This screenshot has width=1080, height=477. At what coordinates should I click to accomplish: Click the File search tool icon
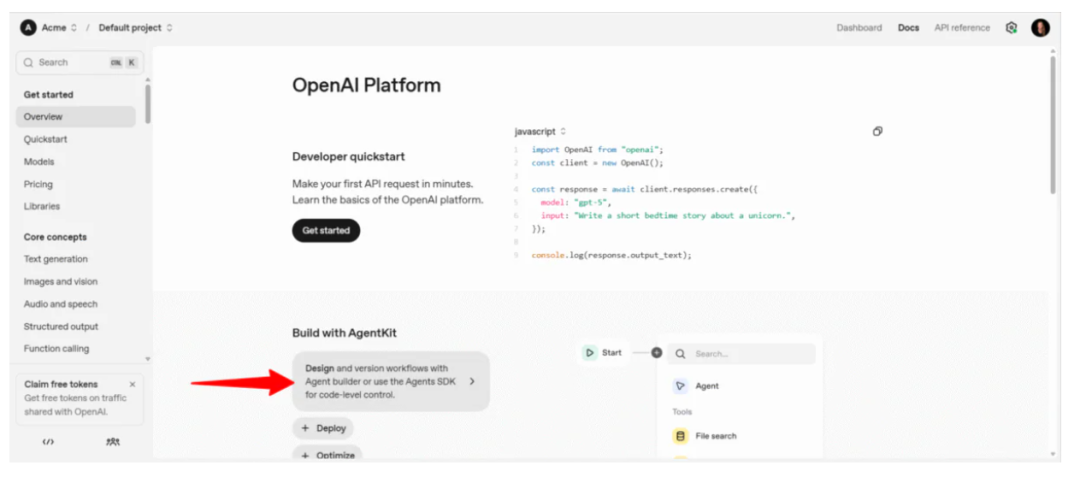tap(681, 436)
